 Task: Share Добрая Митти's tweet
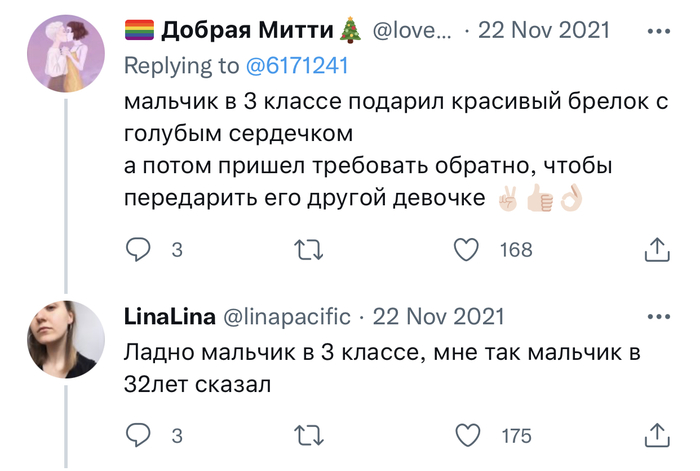pos(657,250)
